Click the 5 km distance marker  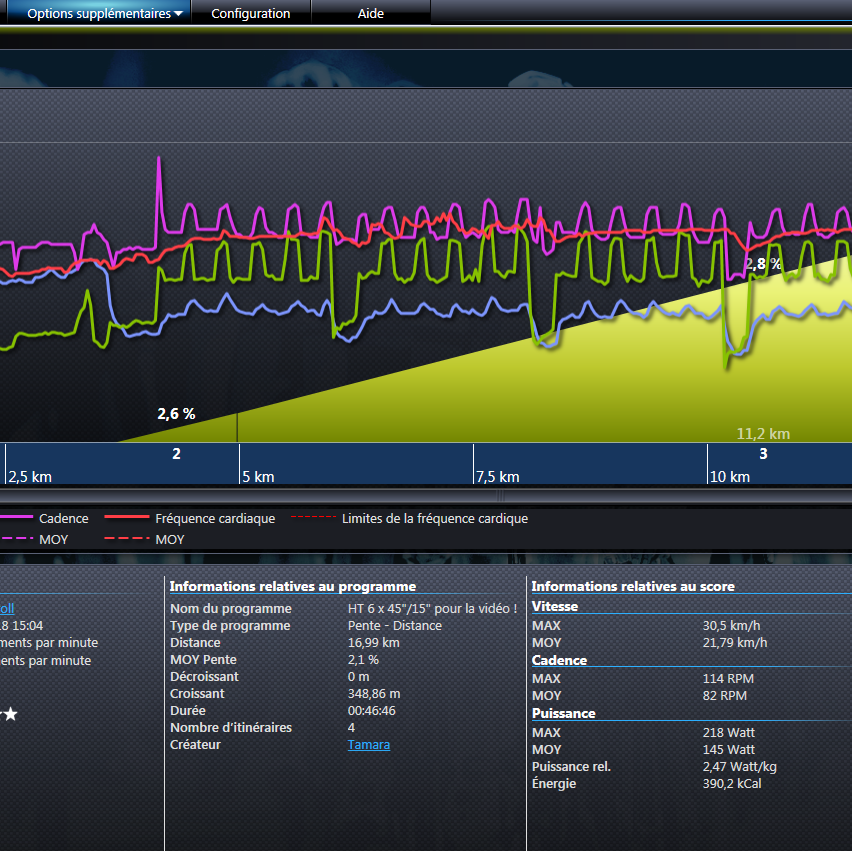(x=258, y=476)
